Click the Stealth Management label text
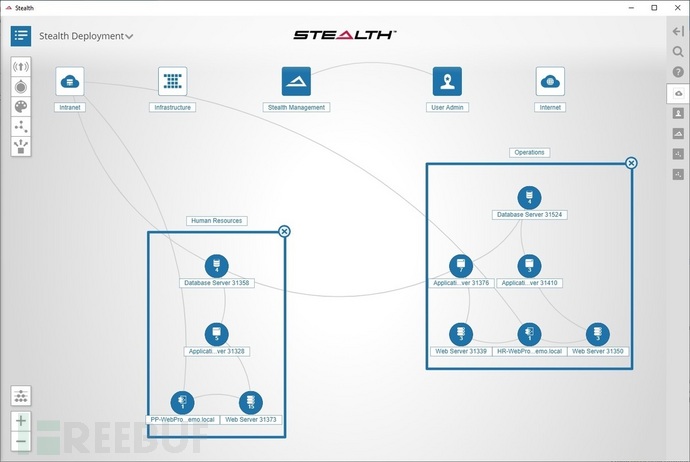Image resolution: width=690 pixels, height=462 pixels. 296,107
